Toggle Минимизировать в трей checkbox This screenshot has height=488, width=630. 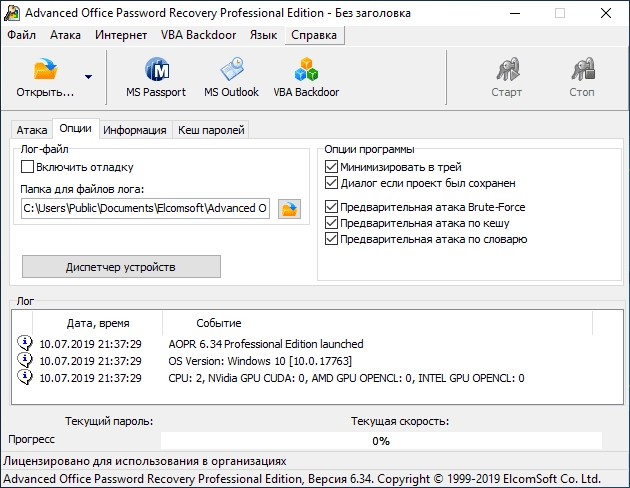tap(331, 167)
